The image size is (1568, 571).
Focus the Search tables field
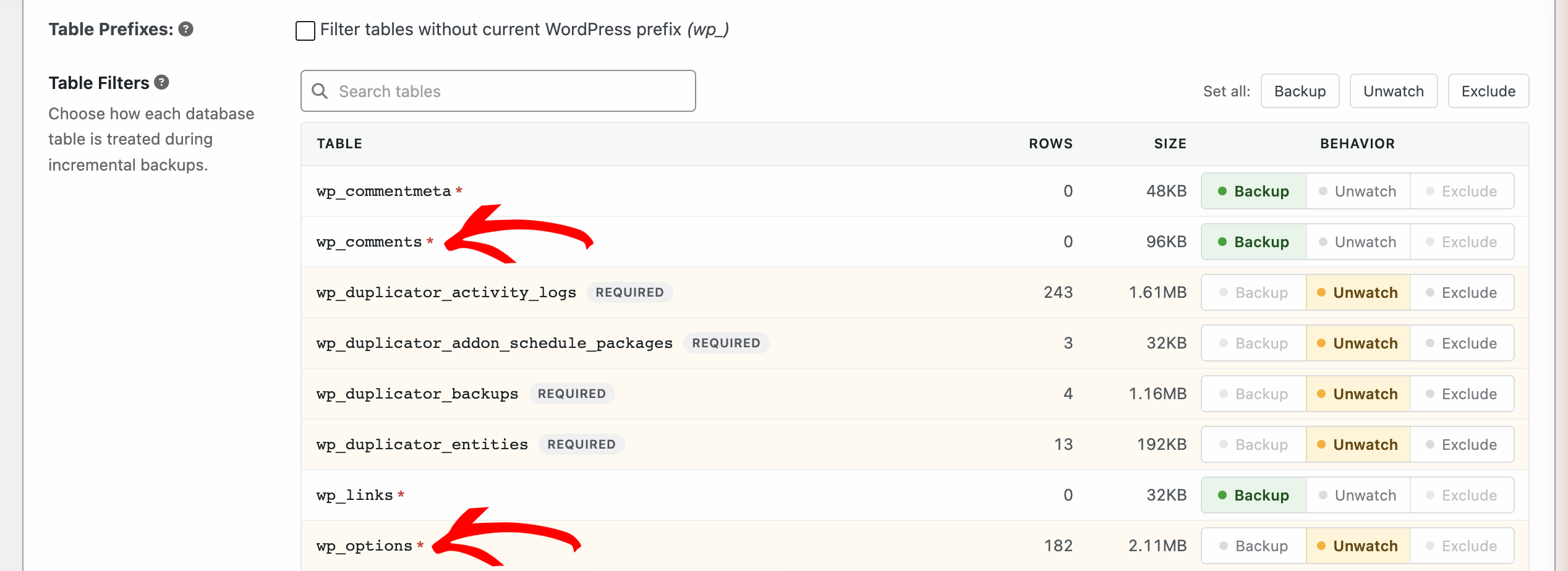498,91
